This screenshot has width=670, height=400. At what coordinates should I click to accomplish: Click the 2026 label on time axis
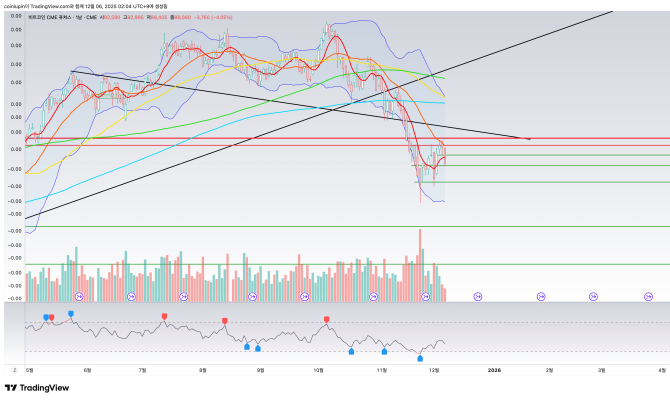tap(493, 369)
